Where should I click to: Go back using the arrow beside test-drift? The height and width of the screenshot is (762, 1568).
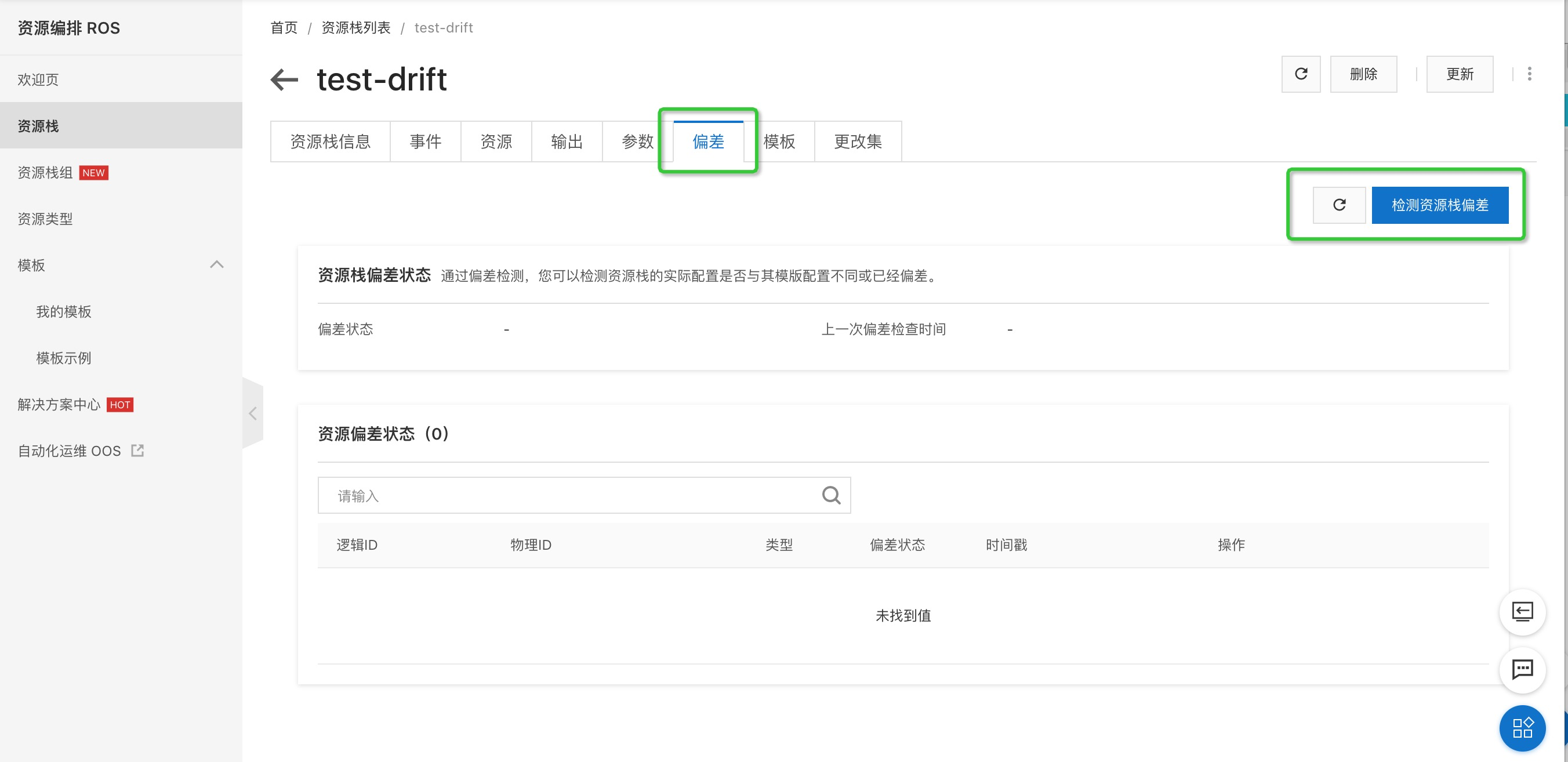284,79
